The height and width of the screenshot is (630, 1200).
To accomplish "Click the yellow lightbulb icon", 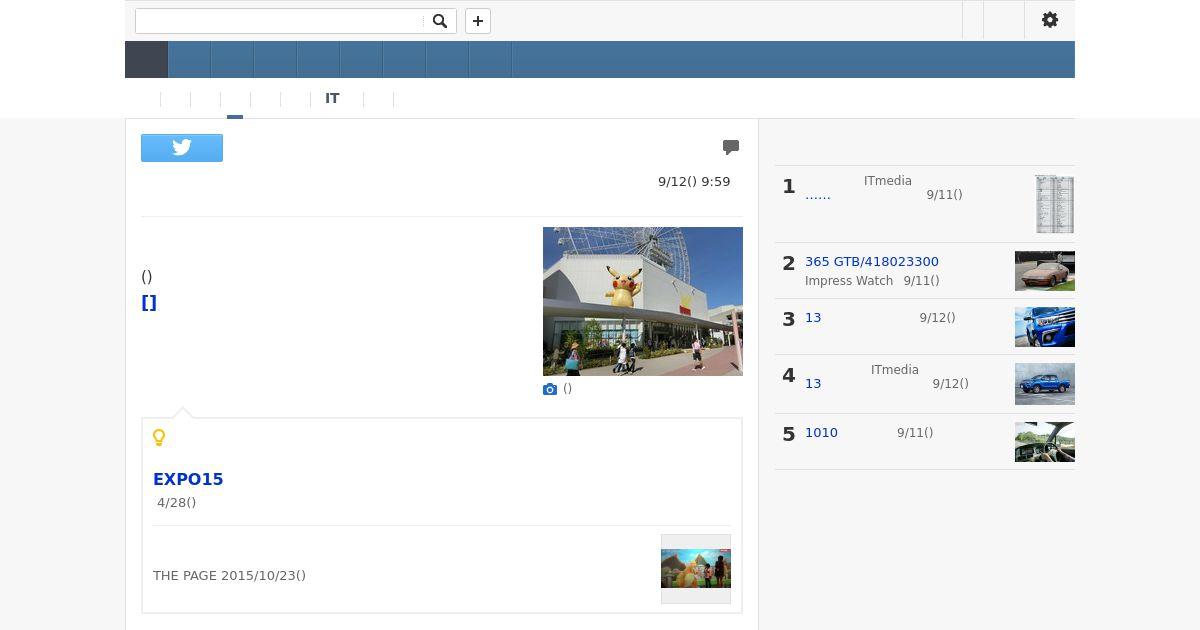I will coord(159,437).
